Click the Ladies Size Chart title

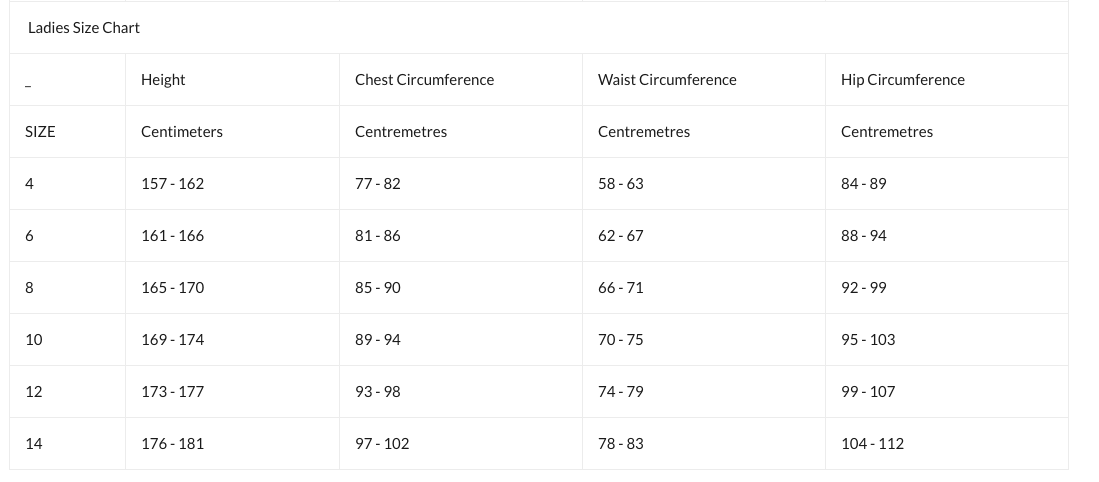tap(84, 28)
